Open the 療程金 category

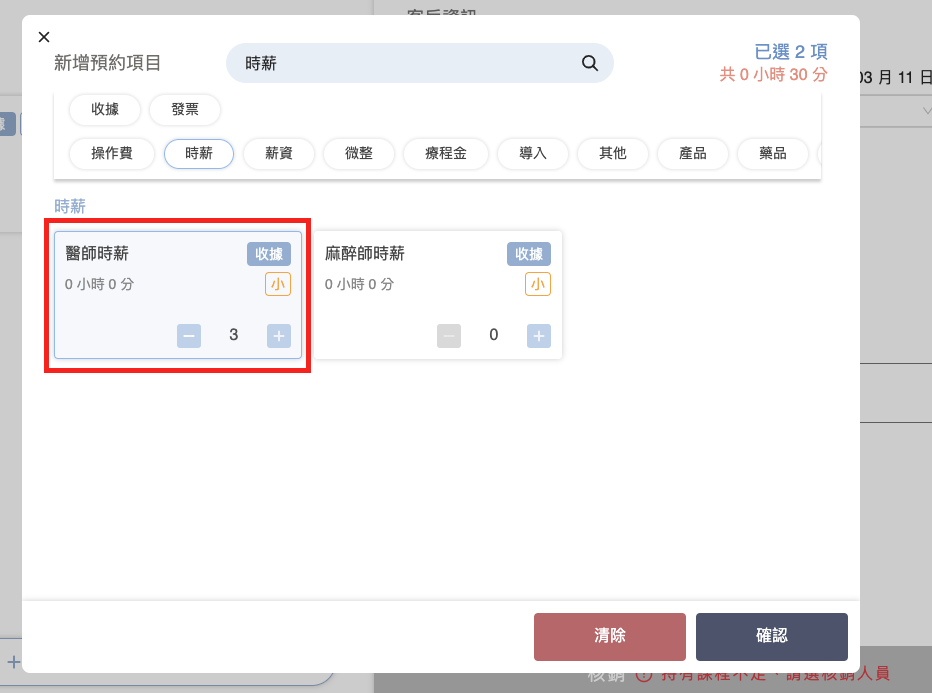446,153
